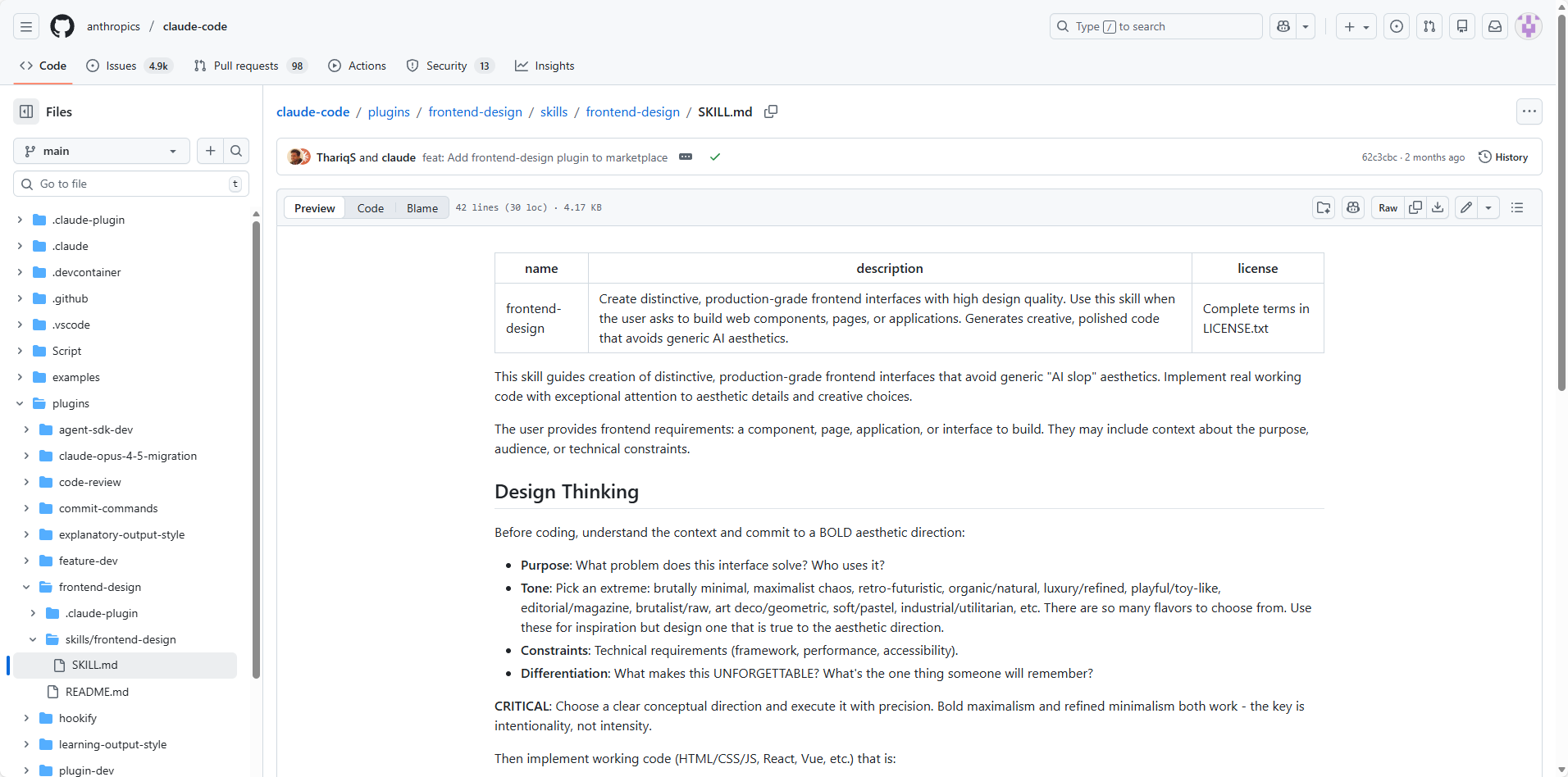Screen dimensions: 1568x777
Task: Switch to the Pull requests tab
Action: (x=250, y=66)
